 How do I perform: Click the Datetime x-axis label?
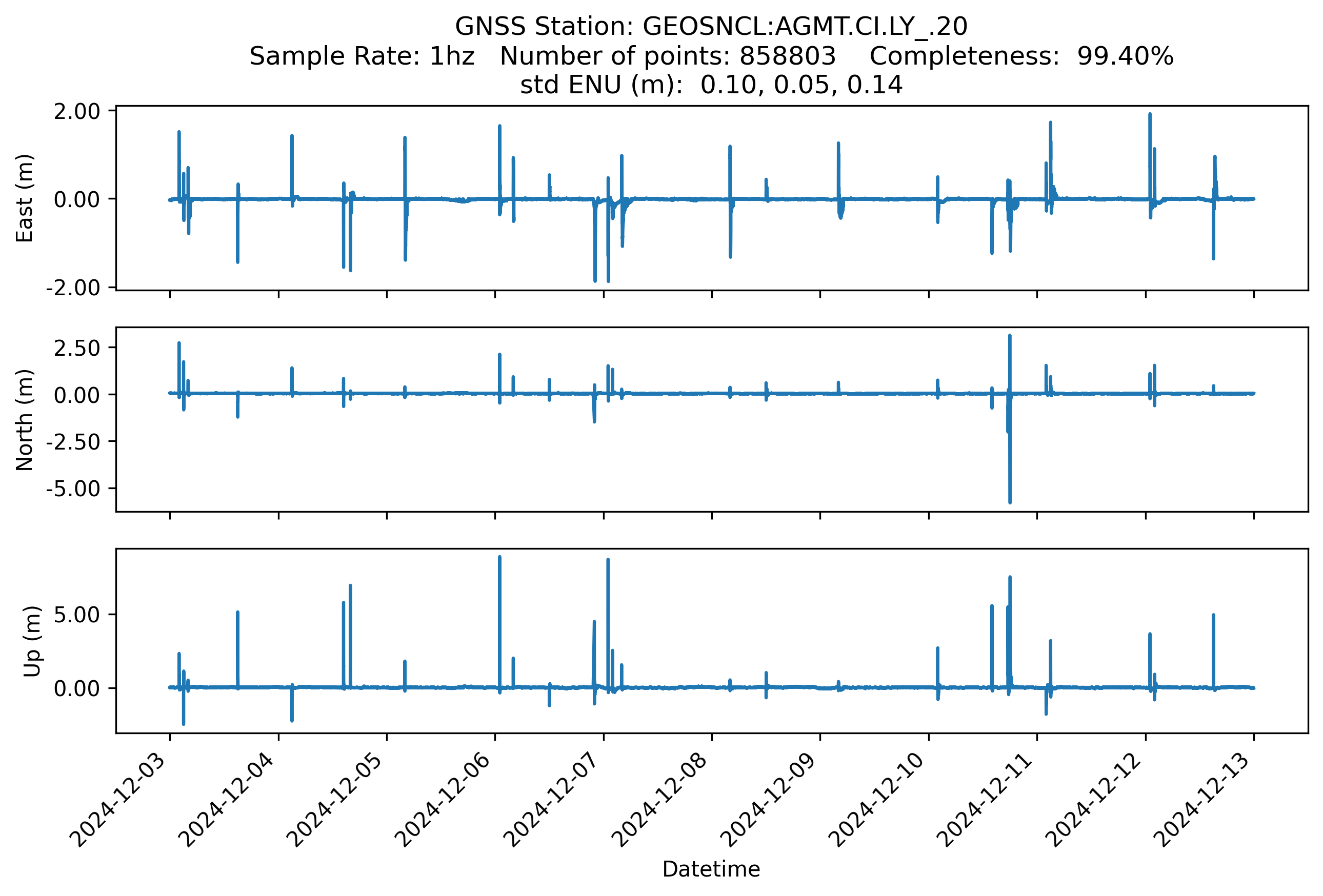tap(711, 869)
